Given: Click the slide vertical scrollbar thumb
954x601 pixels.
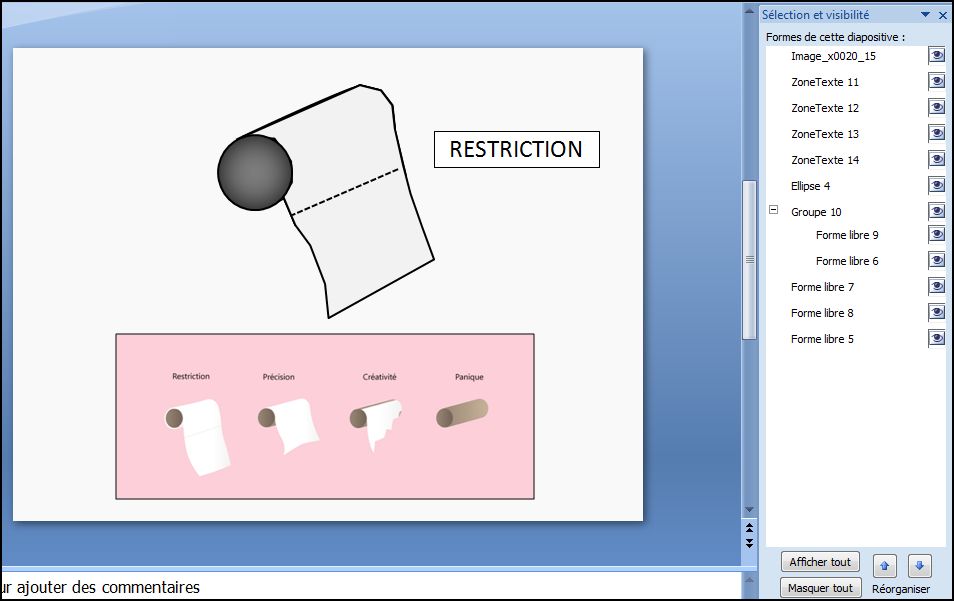Looking at the screenshot, I should 750,260.
